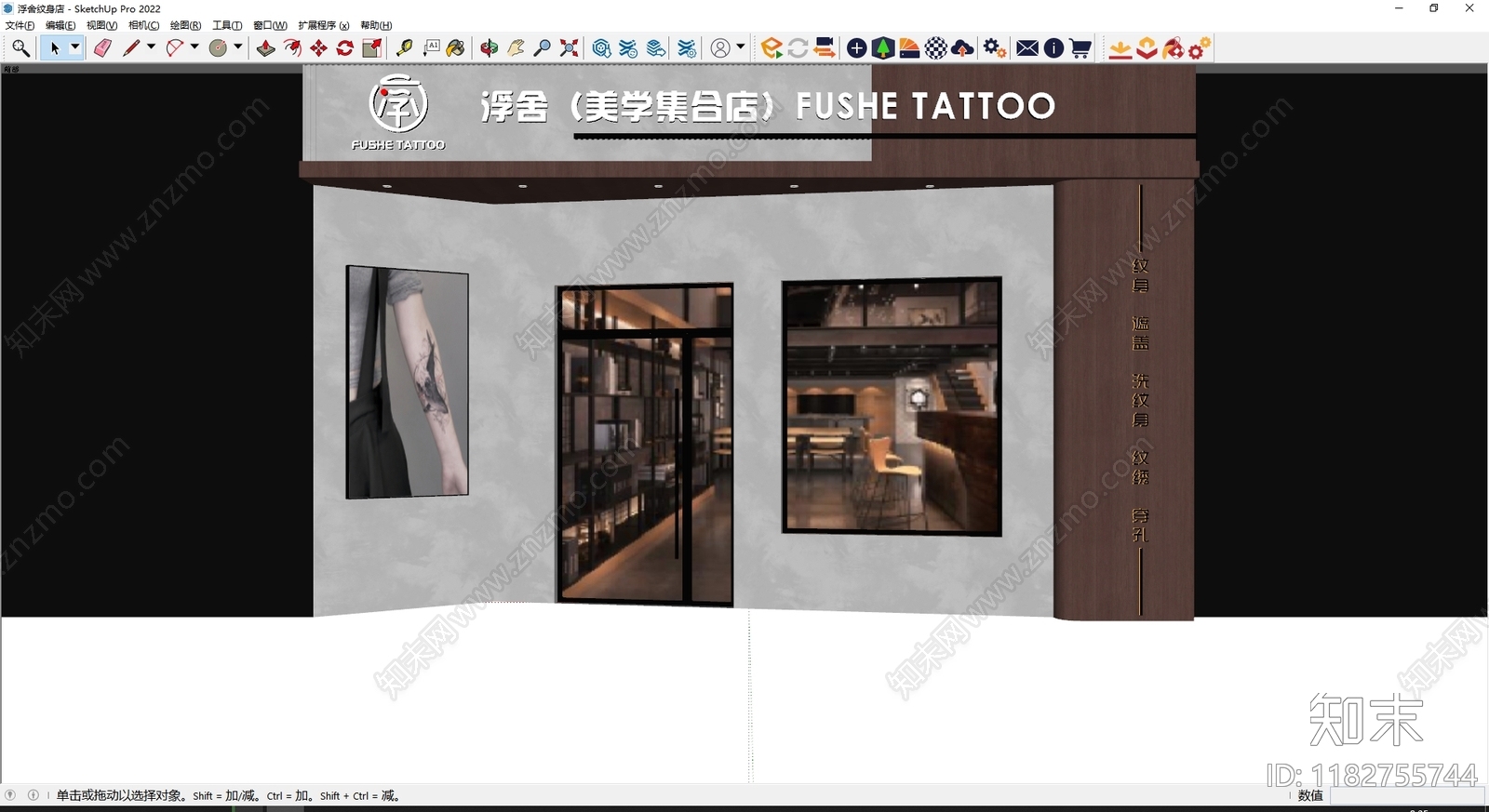Open 3D Warehouse icon

point(602,48)
